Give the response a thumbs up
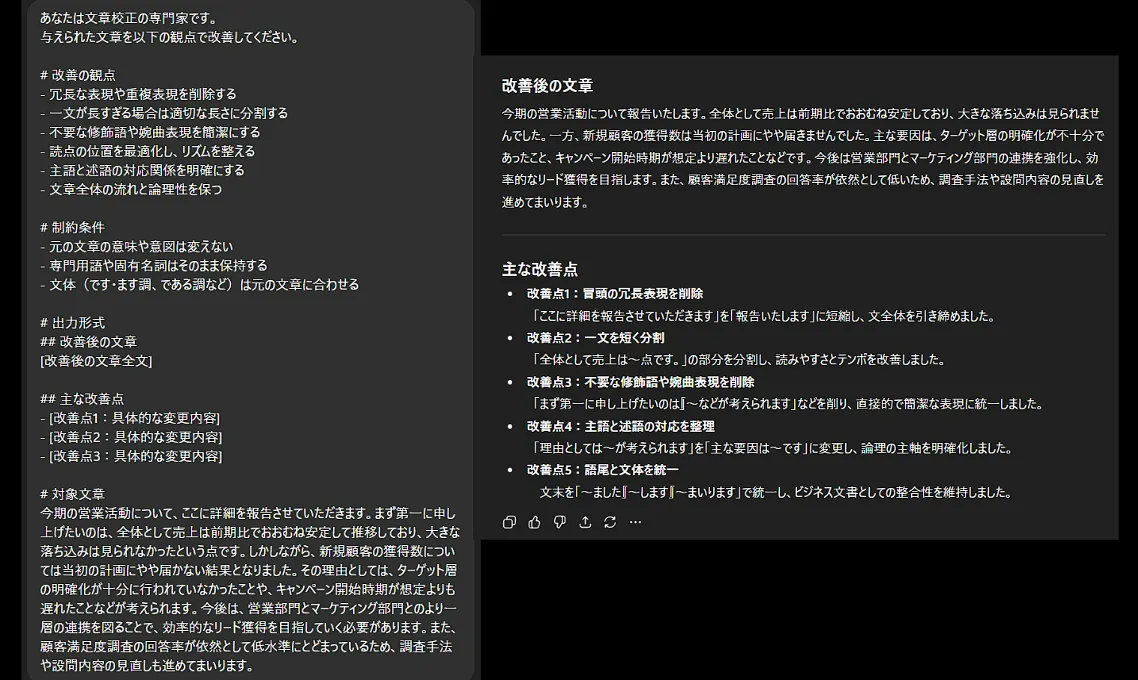 [535, 522]
